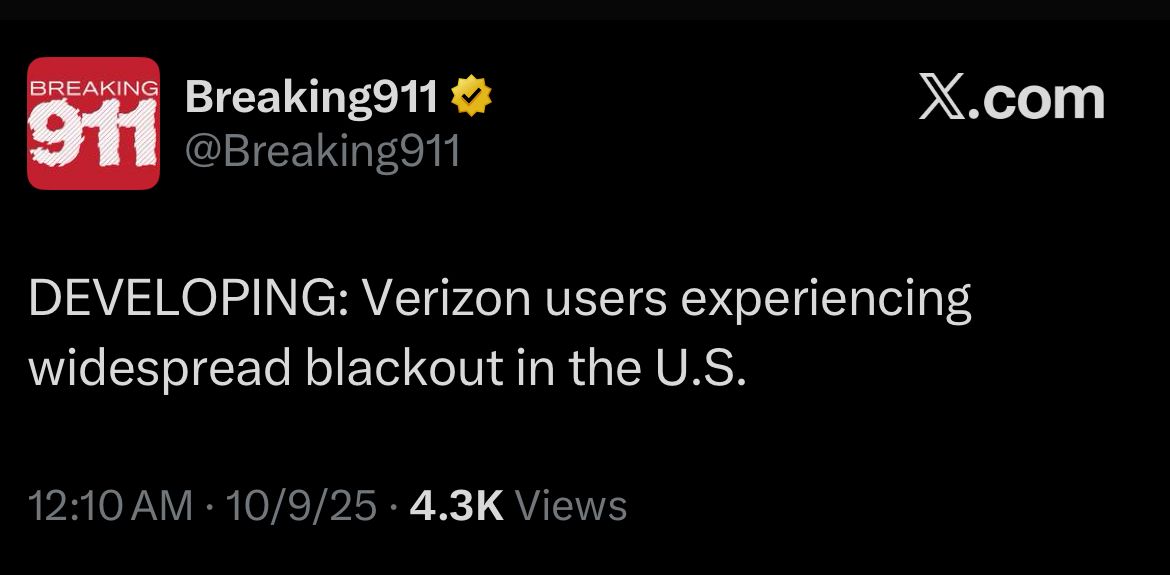
Task: Open the bold Breaking911 display name
Action: click(x=312, y=97)
